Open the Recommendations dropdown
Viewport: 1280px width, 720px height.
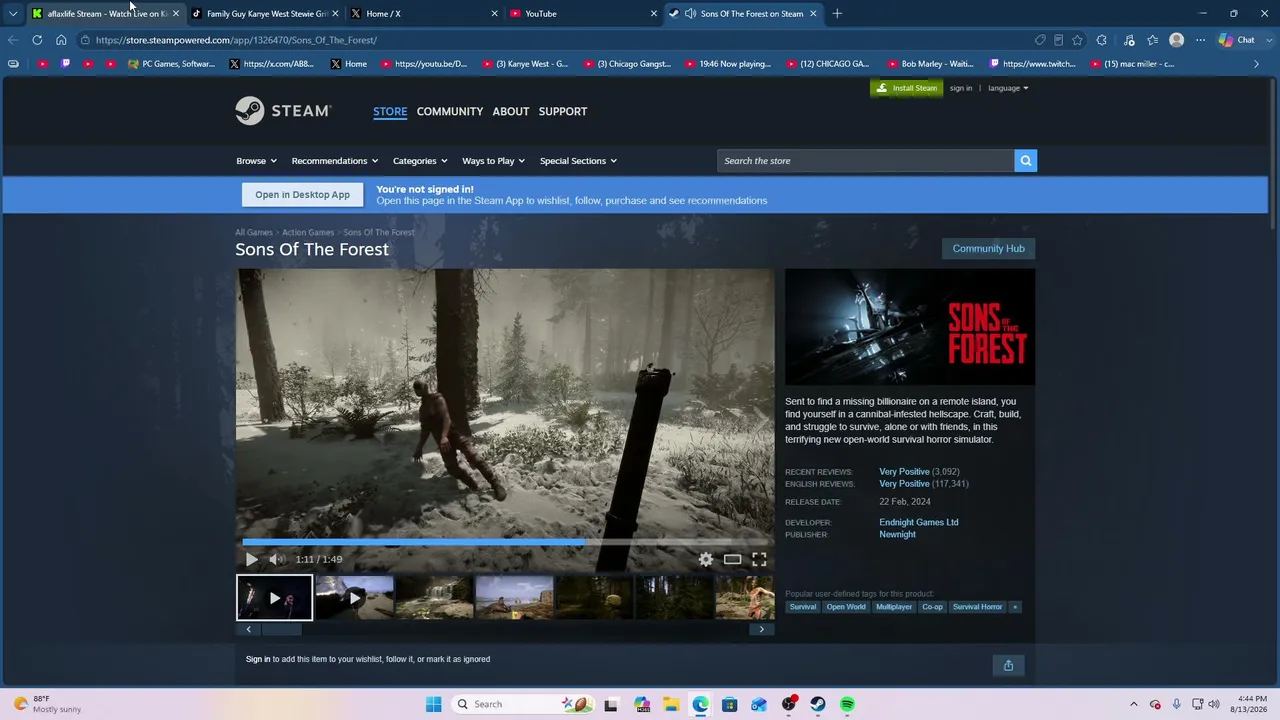click(335, 161)
